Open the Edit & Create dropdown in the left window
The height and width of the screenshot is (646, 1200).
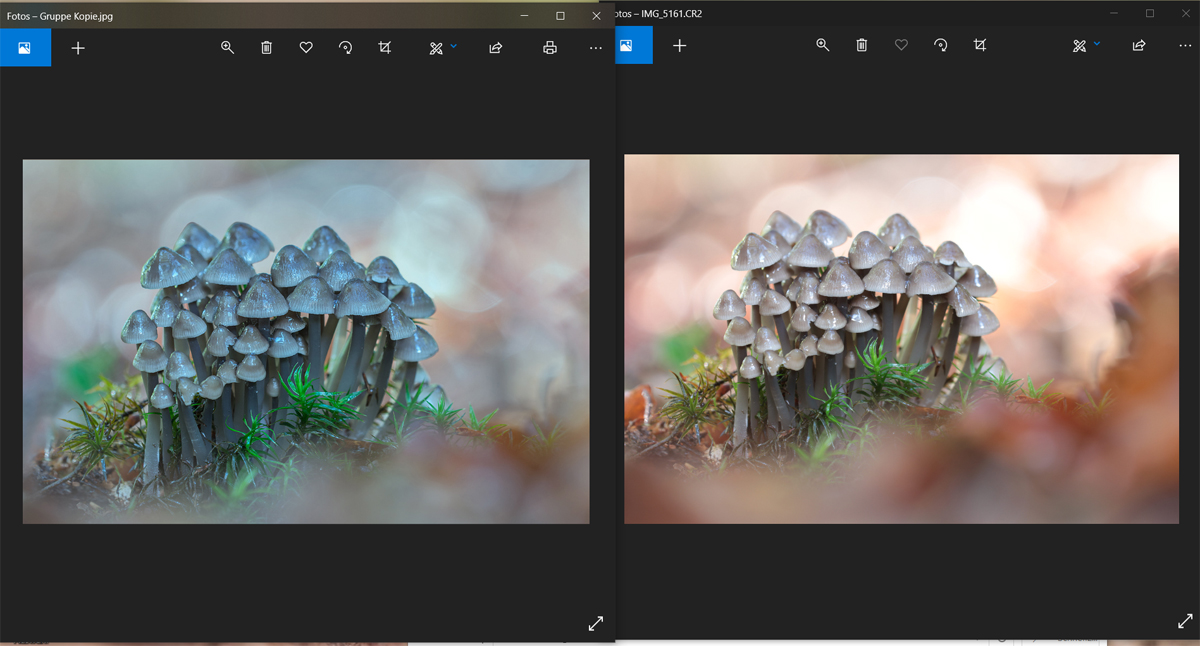click(442, 47)
